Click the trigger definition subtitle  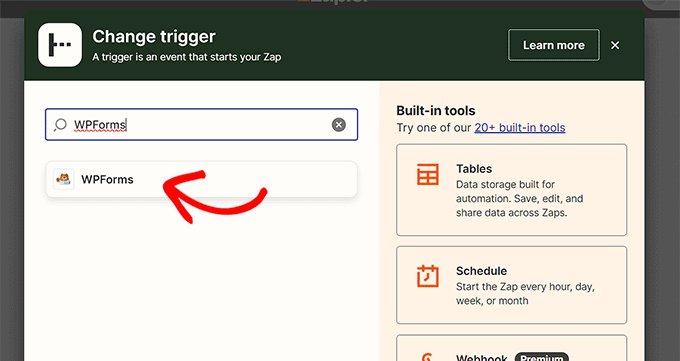click(186, 57)
